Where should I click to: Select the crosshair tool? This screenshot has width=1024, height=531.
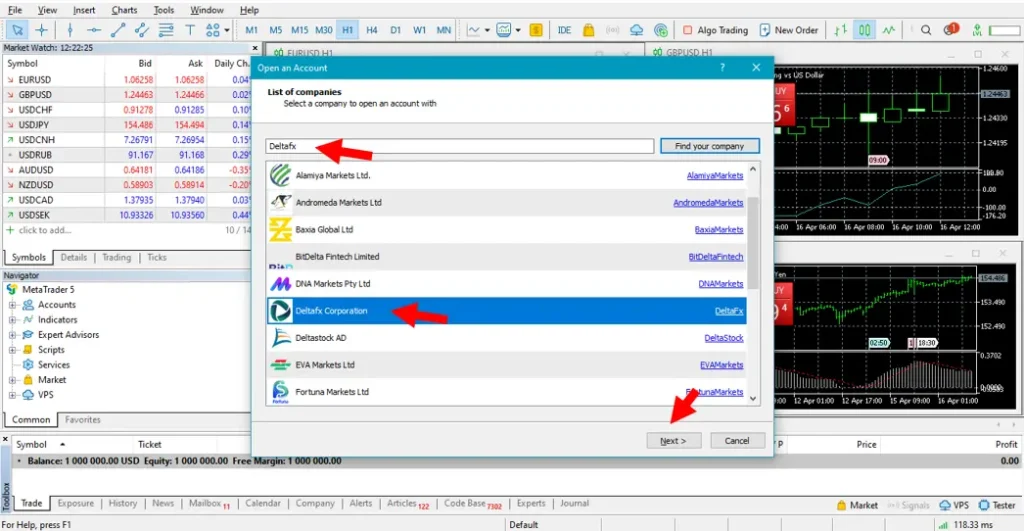click(41, 30)
